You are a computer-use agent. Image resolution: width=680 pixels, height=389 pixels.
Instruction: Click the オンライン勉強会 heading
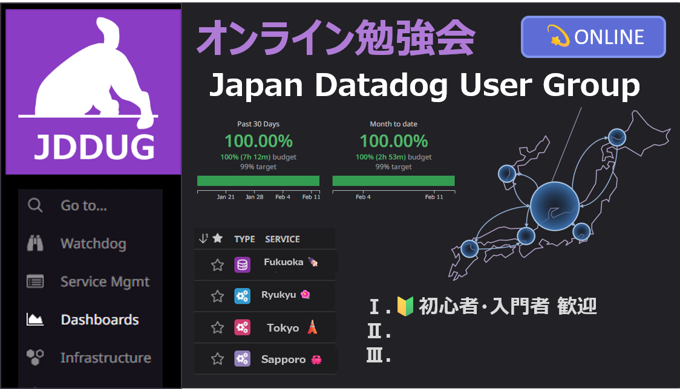point(336,38)
